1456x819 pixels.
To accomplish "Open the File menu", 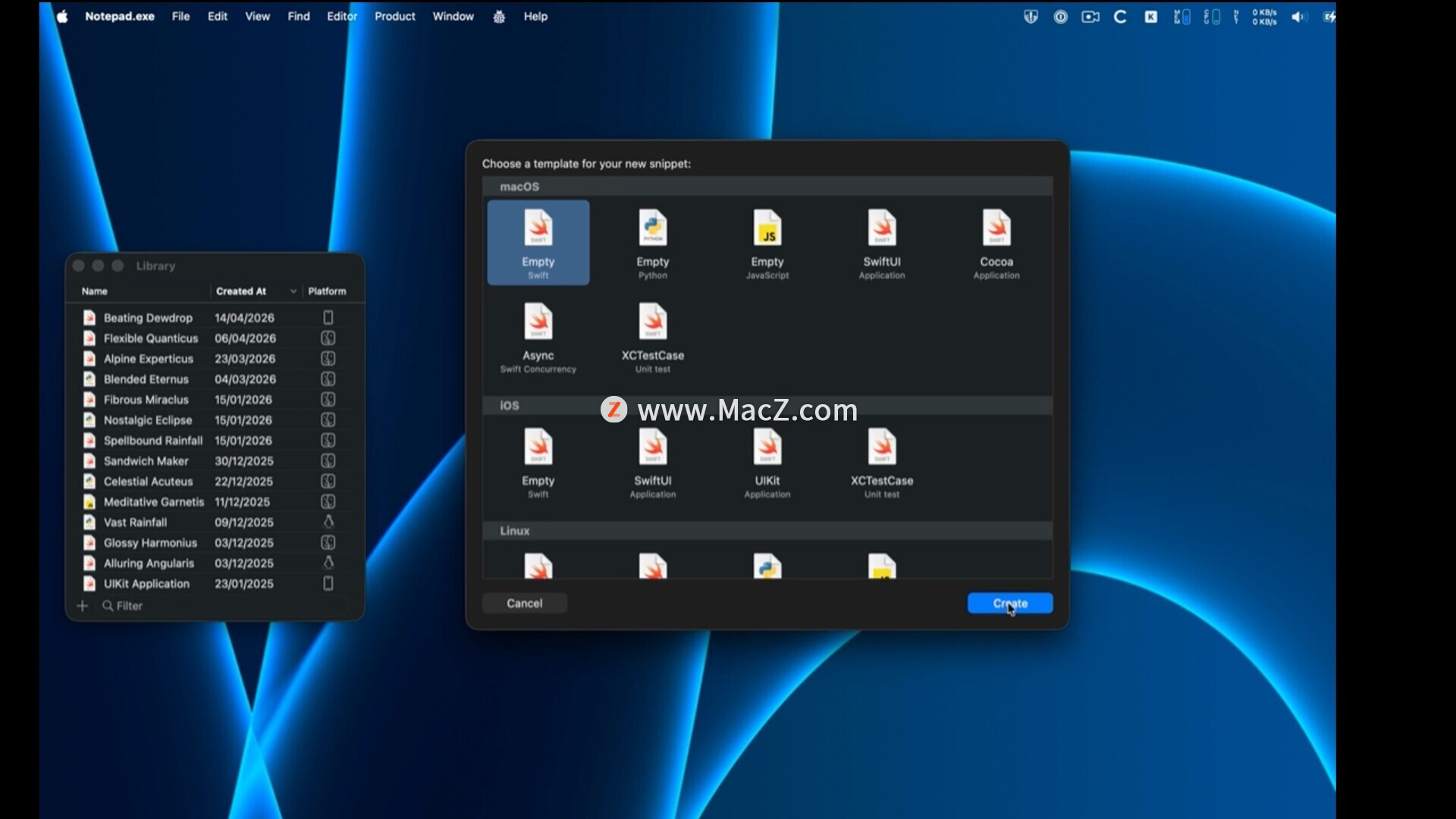I will click(x=180, y=17).
